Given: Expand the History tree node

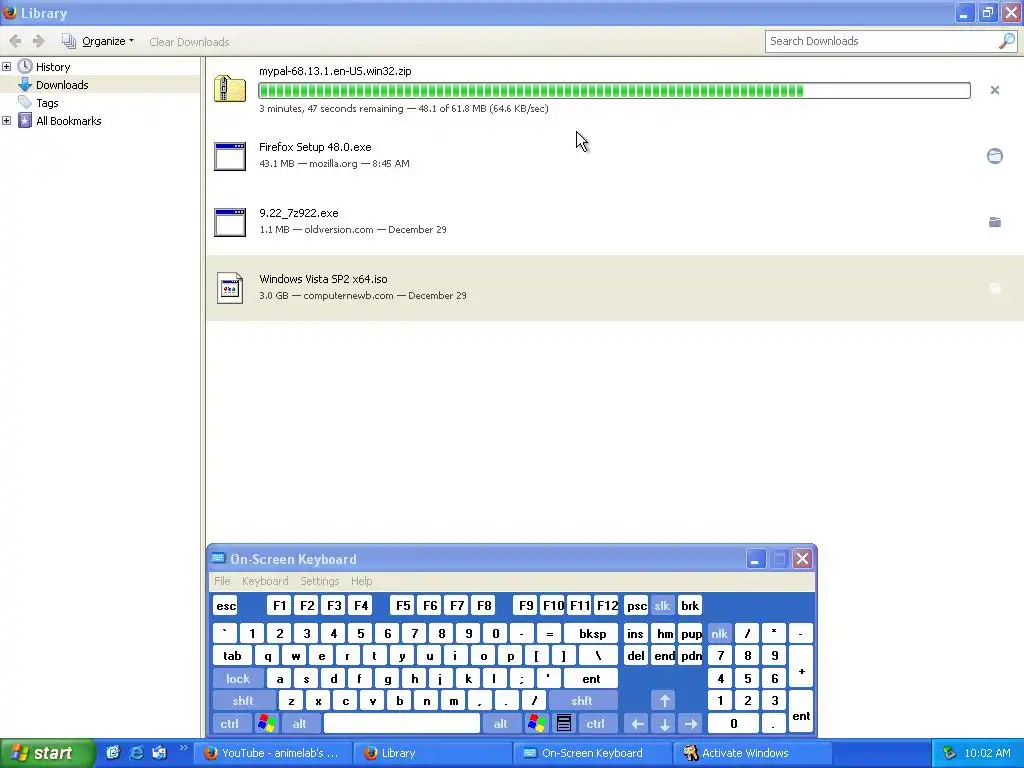Looking at the screenshot, I should click(x=7, y=67).
